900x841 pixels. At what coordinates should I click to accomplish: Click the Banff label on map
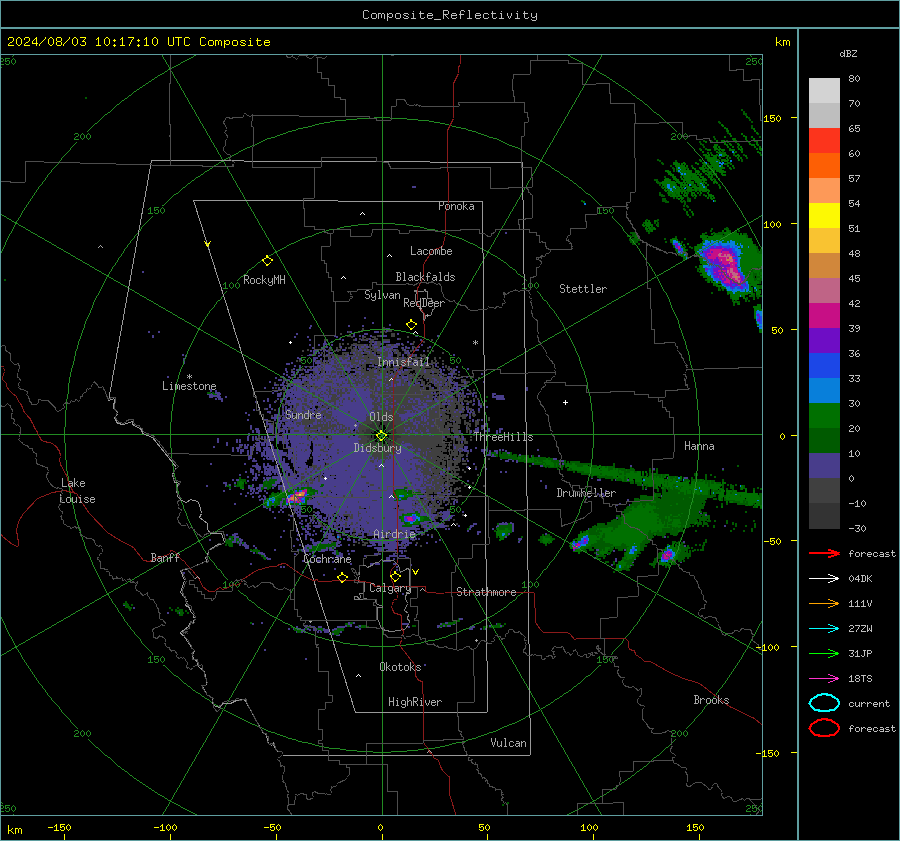165,557
